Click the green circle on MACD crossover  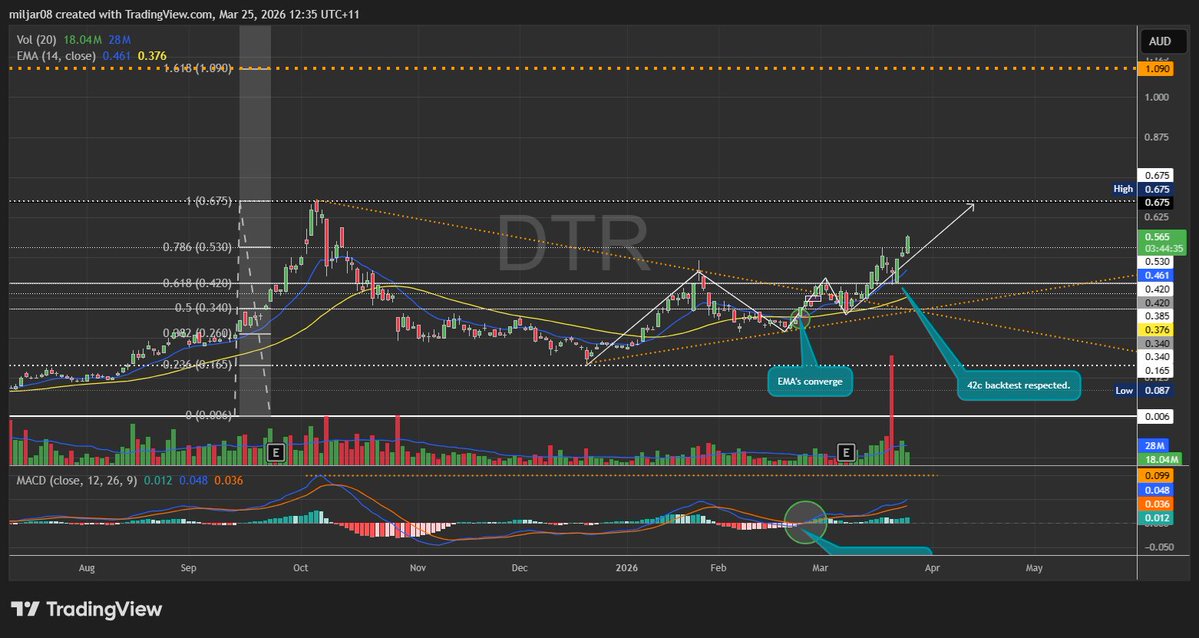806,522
